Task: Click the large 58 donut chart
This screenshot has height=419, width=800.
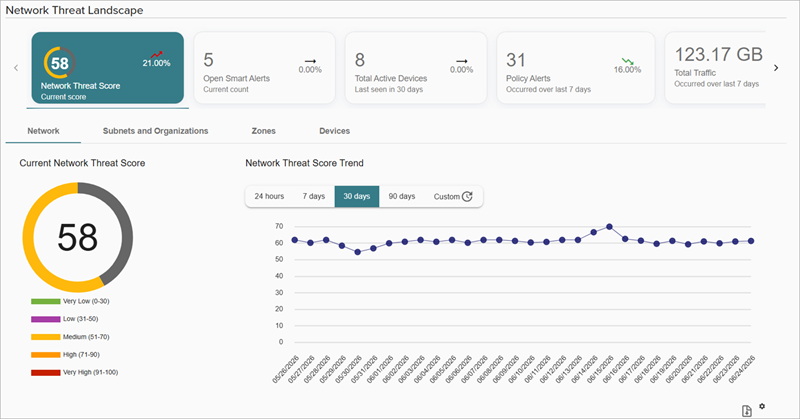Action: [x=78, y=237]
